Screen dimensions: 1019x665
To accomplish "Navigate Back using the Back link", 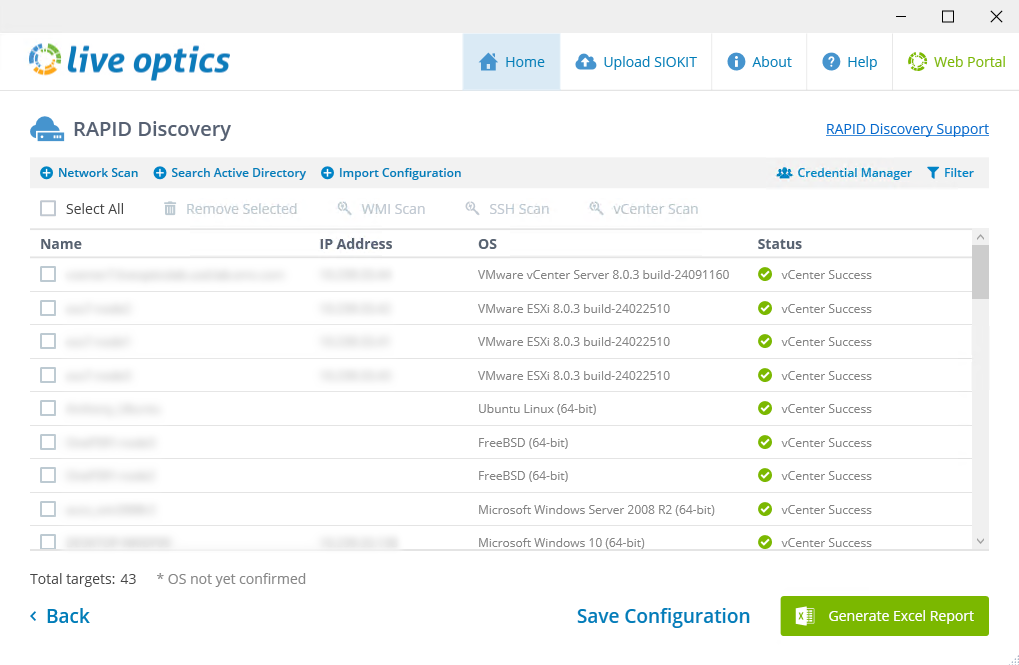I will click(x=59, y=616).
